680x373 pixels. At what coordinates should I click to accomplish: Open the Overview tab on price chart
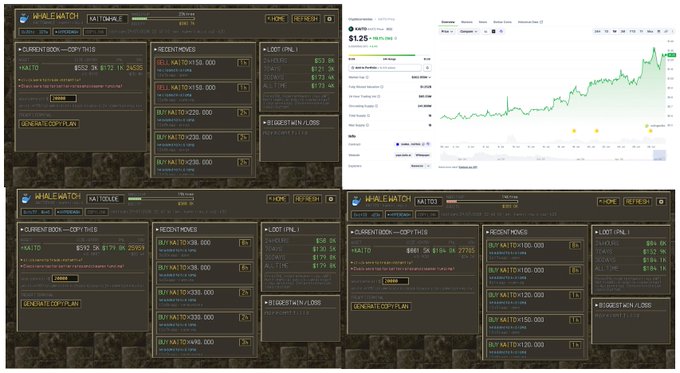[x=448, y=22]
